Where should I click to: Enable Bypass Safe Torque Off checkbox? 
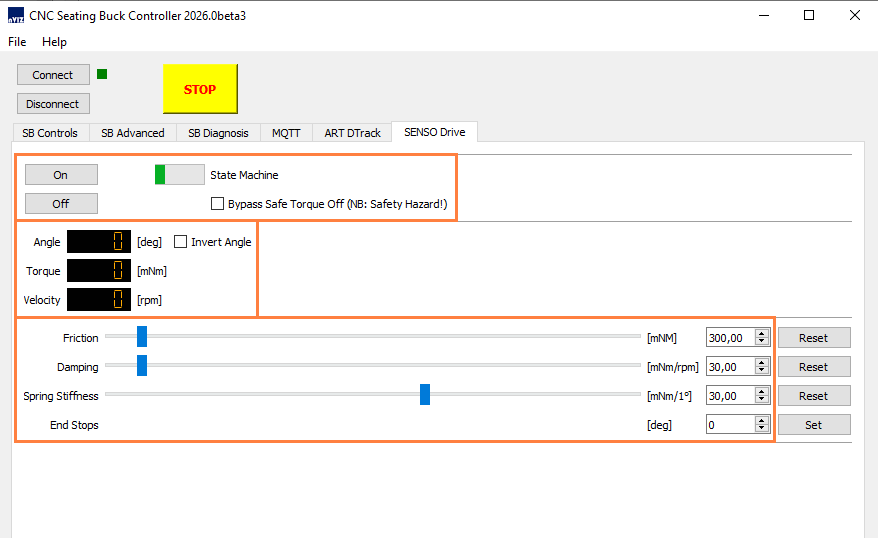(x=217, y=204)
